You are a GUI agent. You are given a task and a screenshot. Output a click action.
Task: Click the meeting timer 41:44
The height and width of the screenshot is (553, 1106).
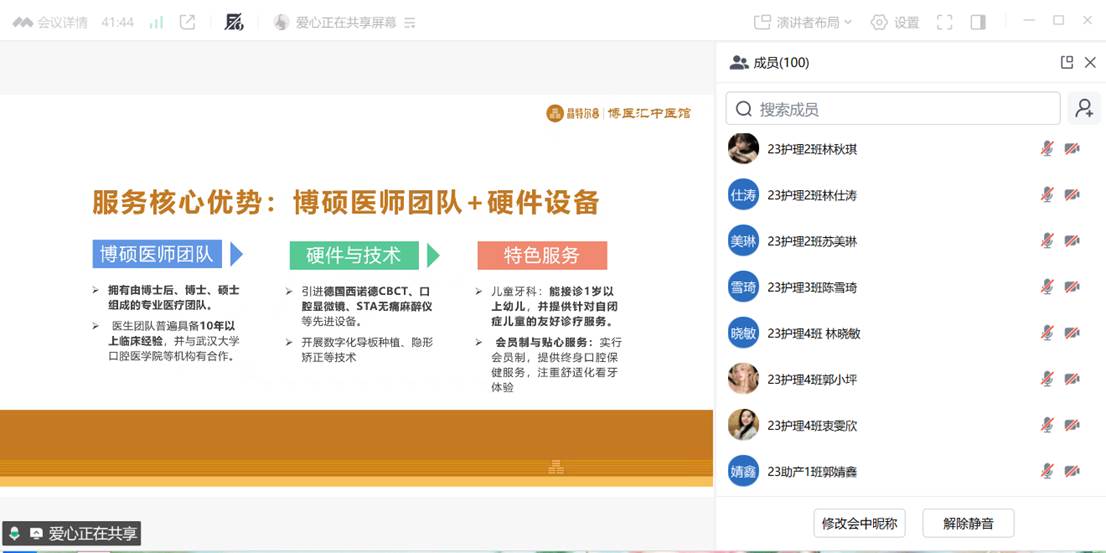click(x=117, y=23)
